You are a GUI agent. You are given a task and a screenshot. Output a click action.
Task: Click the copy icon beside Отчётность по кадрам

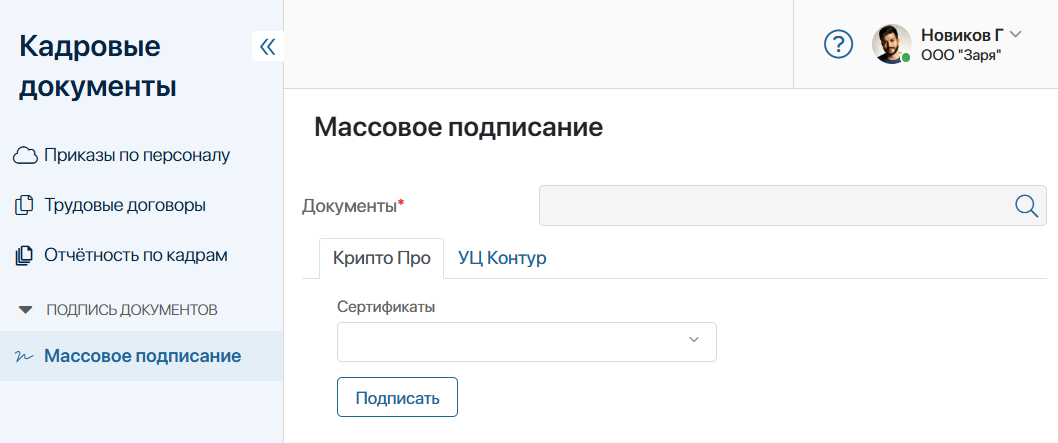(24, 256)
